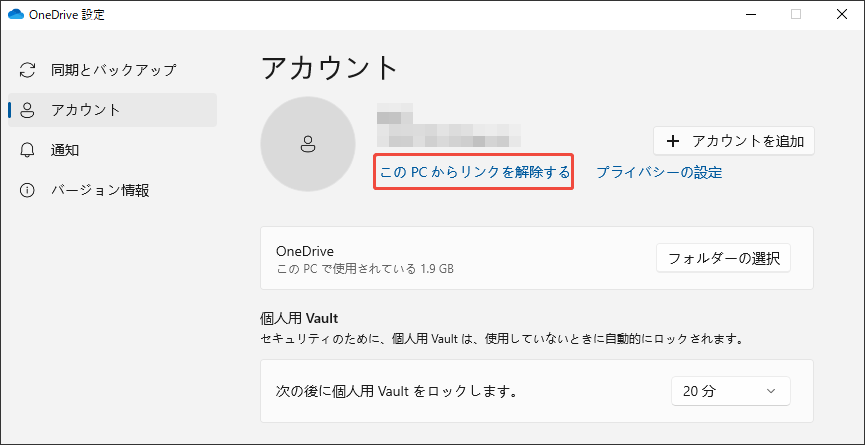
Task: Click the bell icon beside 通知
Action: (27, 150)
